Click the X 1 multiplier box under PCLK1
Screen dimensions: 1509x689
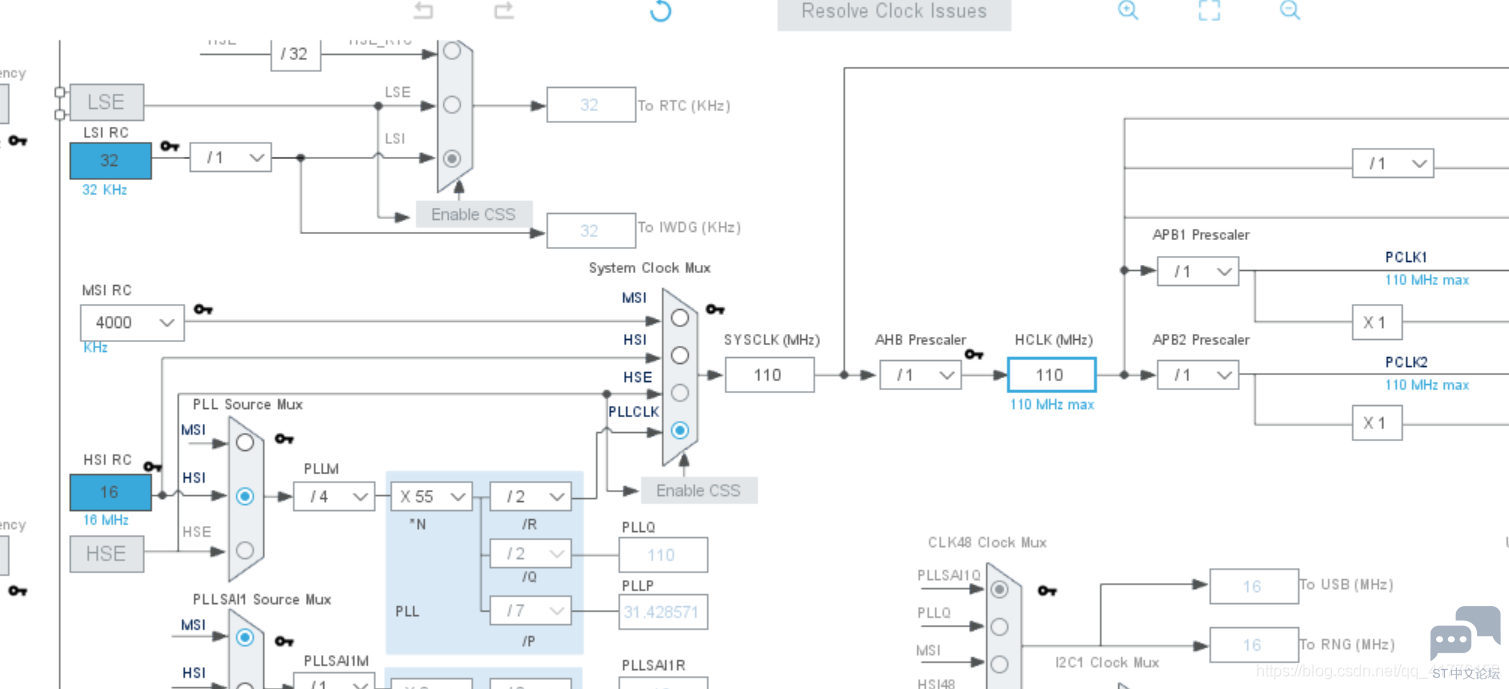click(x=1377, y=322)
